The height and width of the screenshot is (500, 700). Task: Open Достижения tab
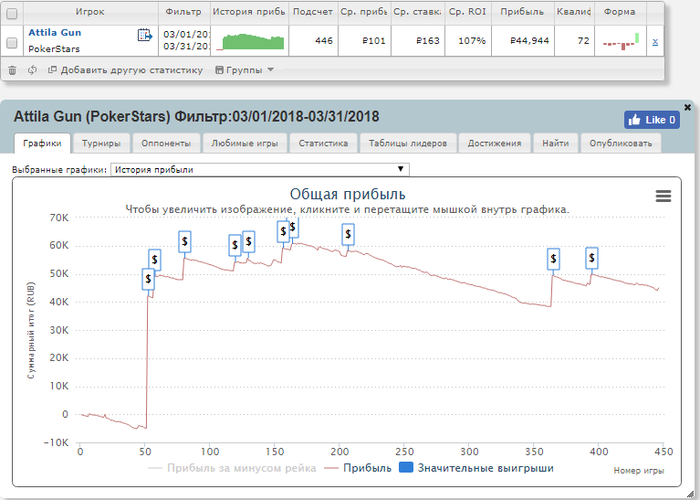click(x=494, y=143)
